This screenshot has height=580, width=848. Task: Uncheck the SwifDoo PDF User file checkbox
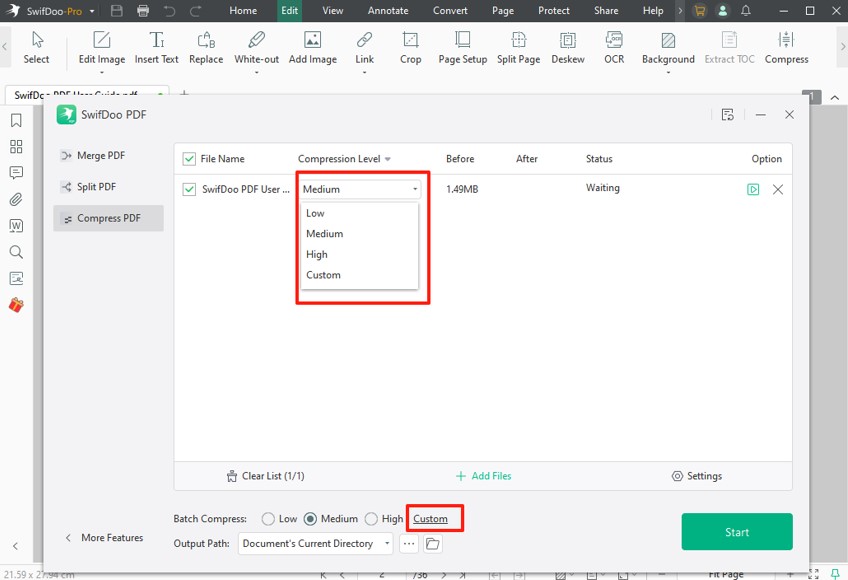click(189, 189)
